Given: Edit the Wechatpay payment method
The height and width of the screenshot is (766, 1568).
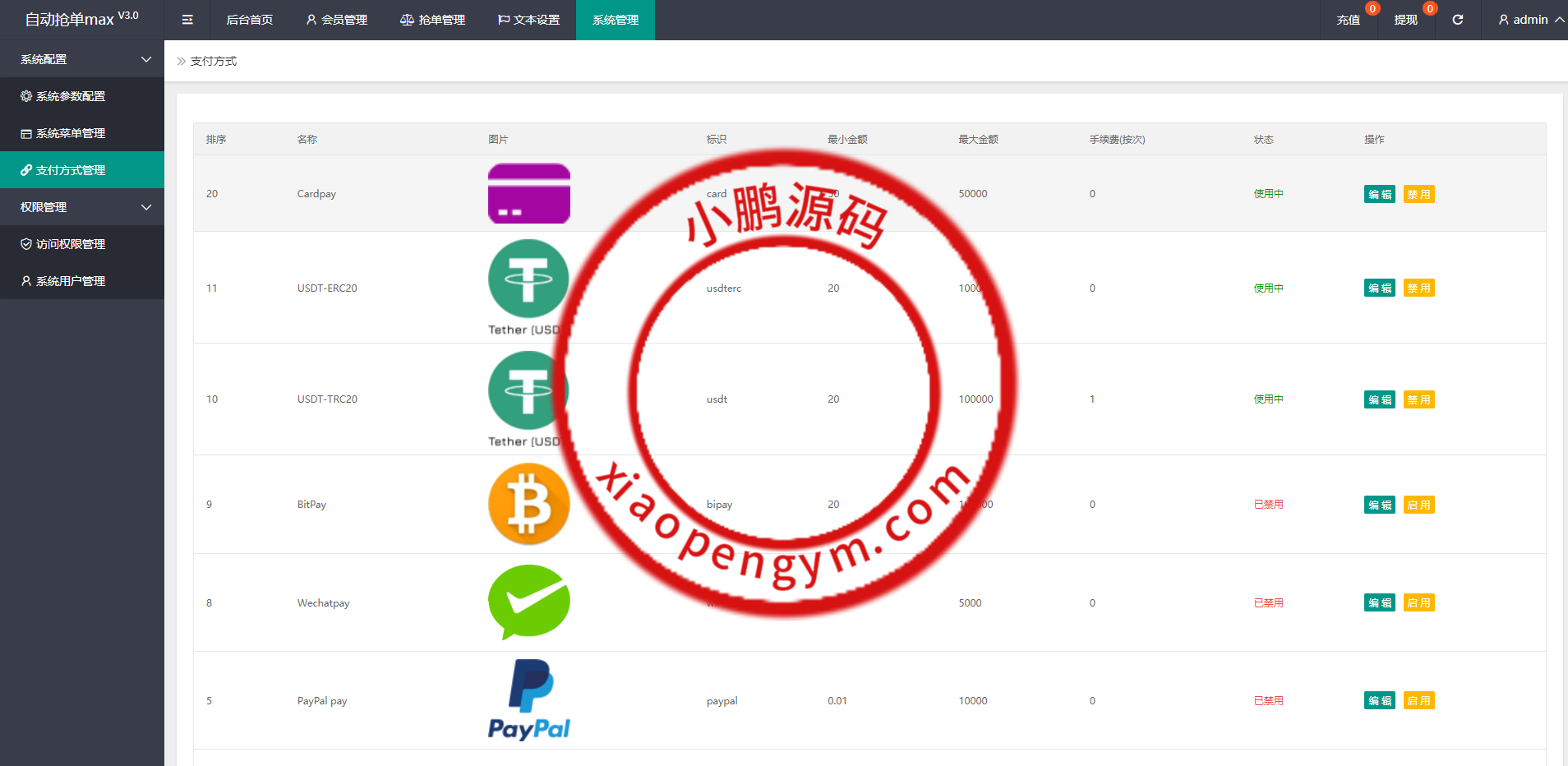Looking at the screenshot, I should 1379,602.
